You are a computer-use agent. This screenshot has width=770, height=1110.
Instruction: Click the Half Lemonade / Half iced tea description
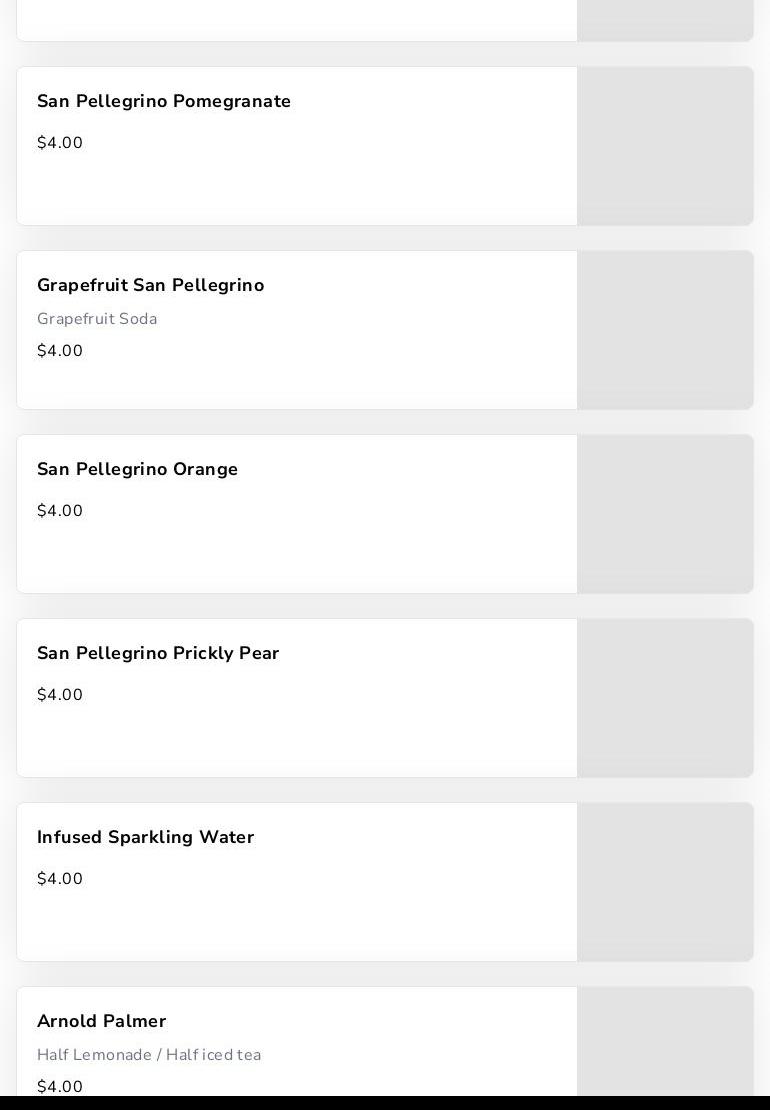[x=149, y=1055]
